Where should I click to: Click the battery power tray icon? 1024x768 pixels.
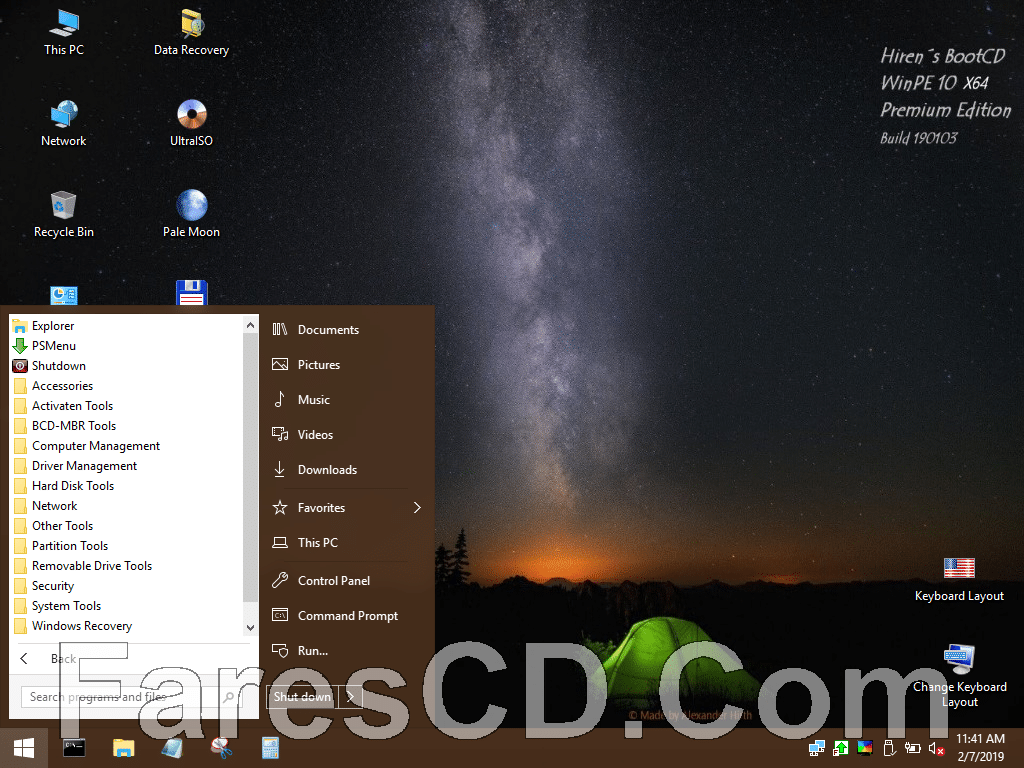pyautogui.click(x=912, y=748)
